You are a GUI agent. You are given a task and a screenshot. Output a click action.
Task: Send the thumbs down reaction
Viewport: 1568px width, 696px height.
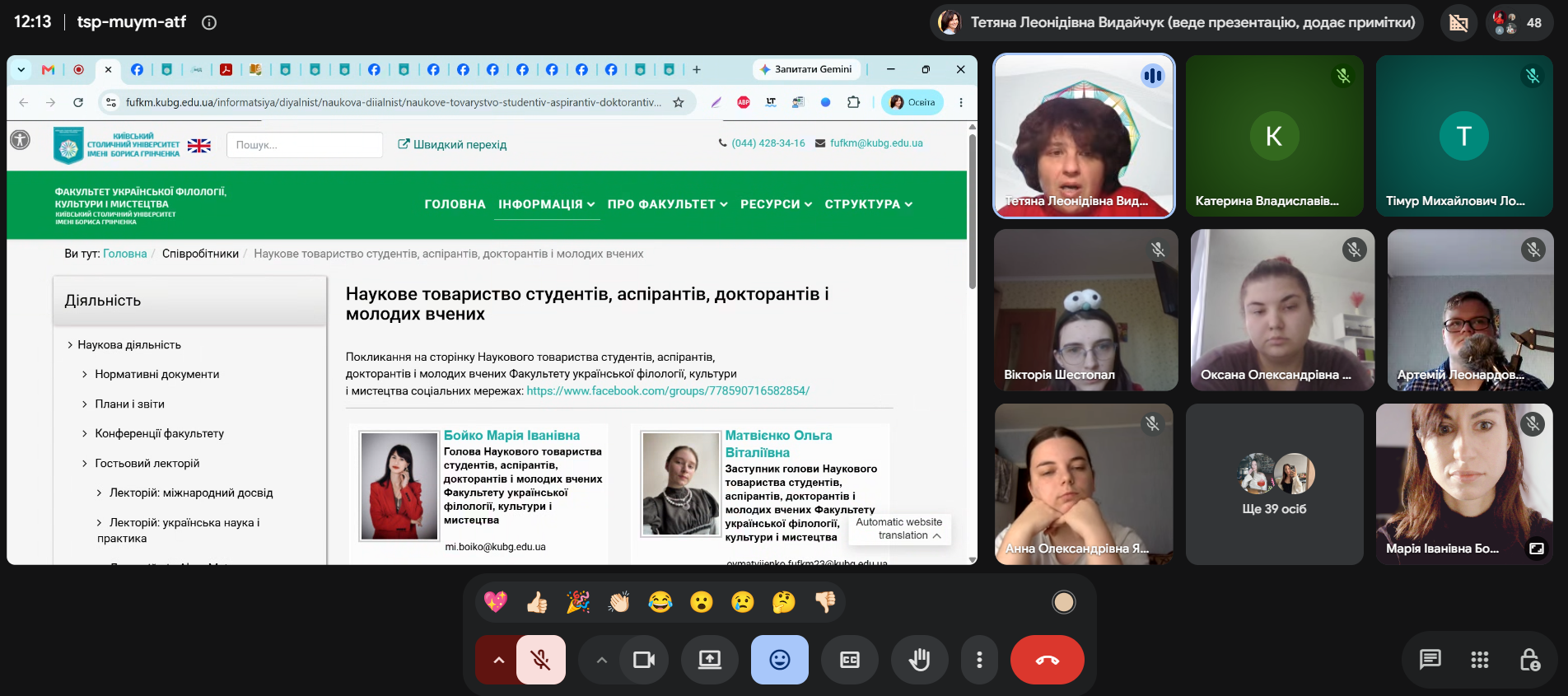pos(825,602)
